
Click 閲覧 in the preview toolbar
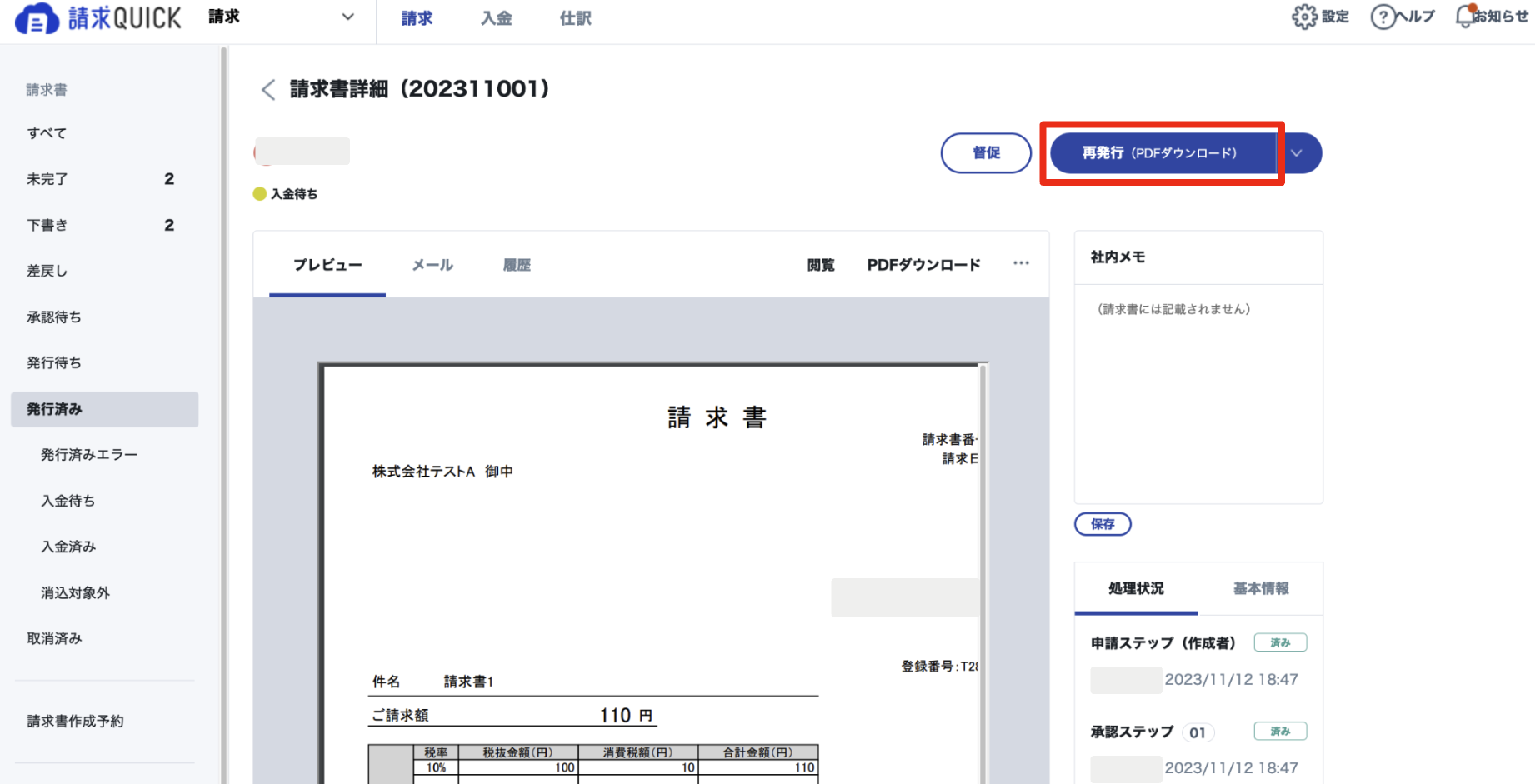pyautogui.click(x=821, y=265)
